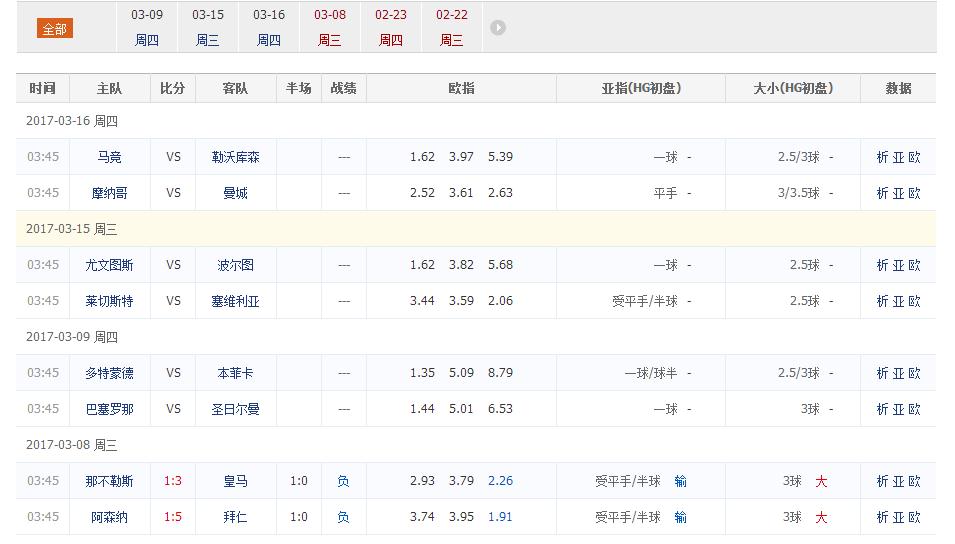Click home team 多特蒙德
Image resolution: width=955 pixels, height=544 pixels.
(110, 373)
